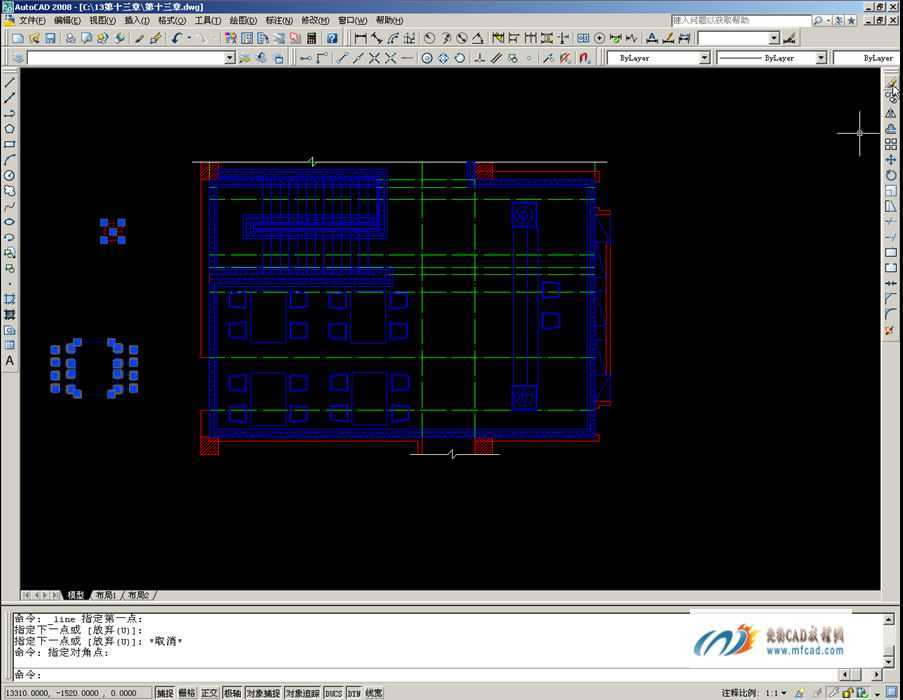Image resolution: width=903 pixels, height=700 pixels.
Task: Open the calculator icon in the toolbar
Action: (x=312, y=38)
